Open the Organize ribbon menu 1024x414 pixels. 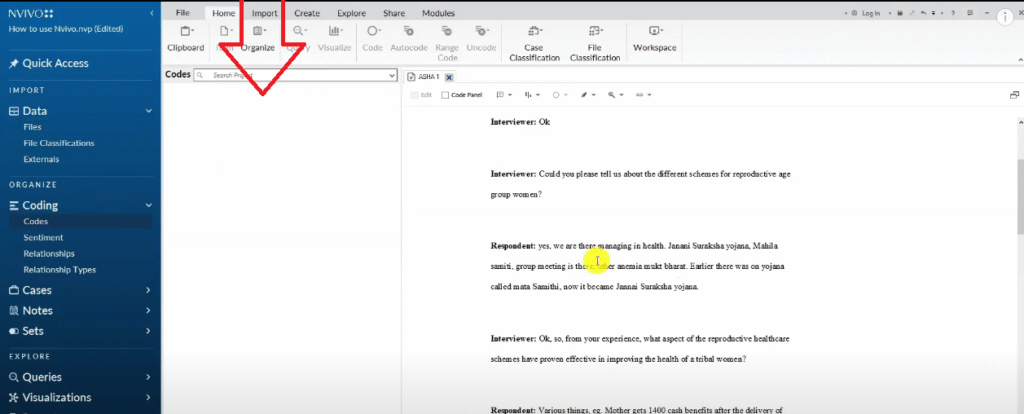coord(258,39)
